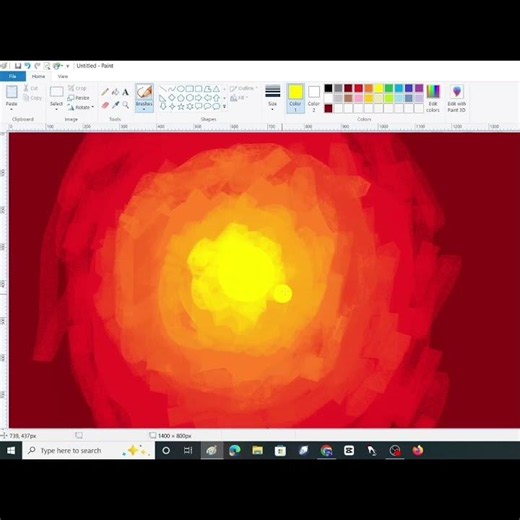Select the Triangle shape

[x=217, y=89]
